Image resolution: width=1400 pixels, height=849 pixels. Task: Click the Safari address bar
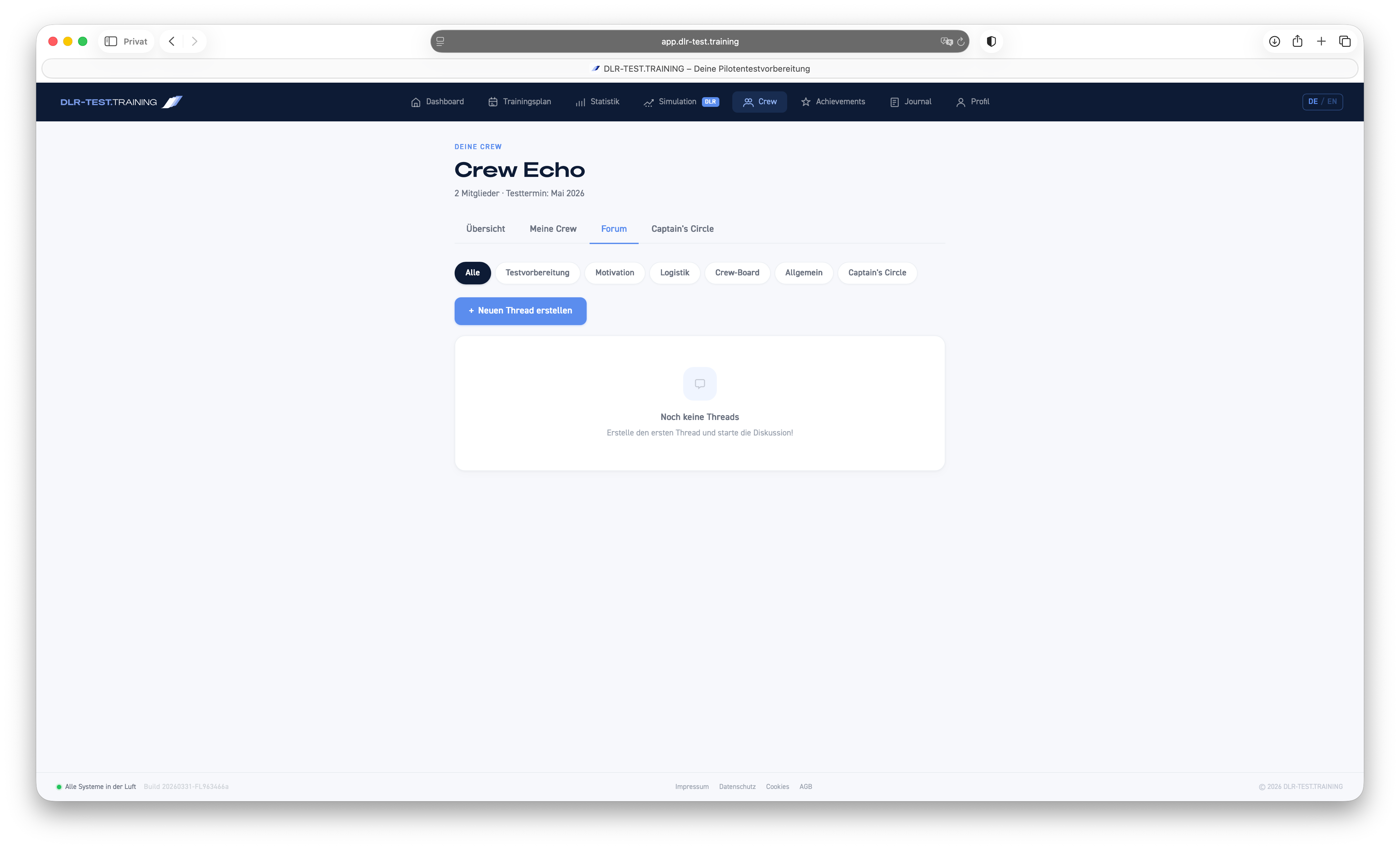coord(699,41)
